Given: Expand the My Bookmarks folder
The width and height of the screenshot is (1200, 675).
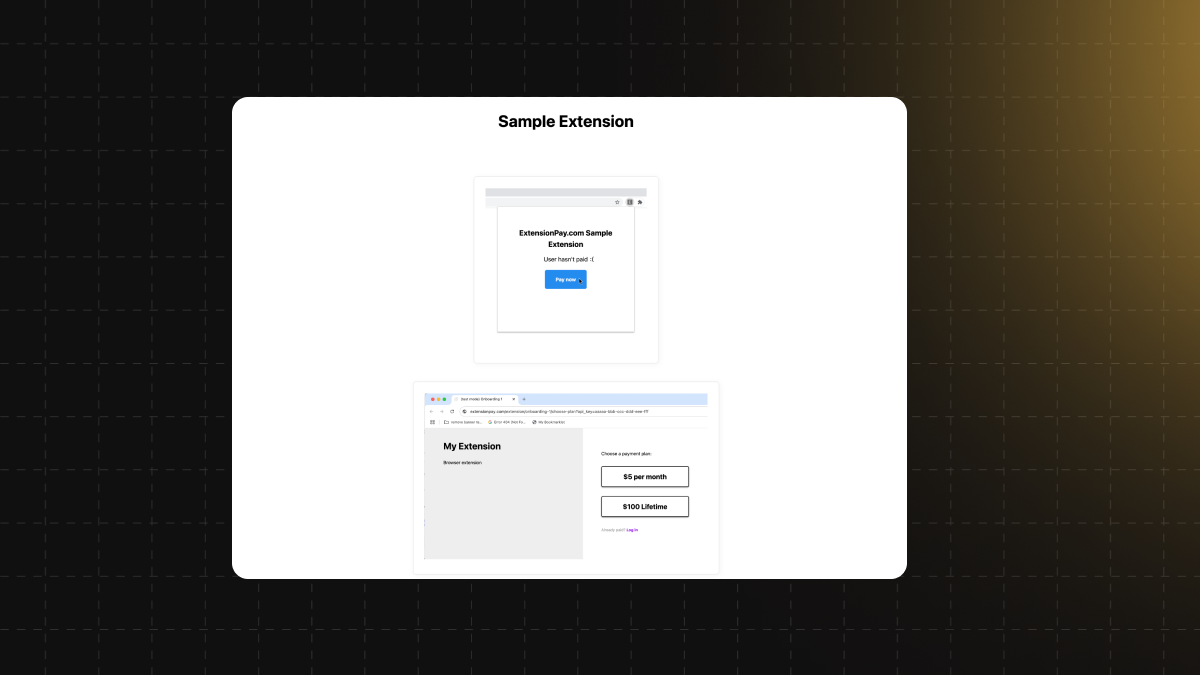Looking at the screenshot, I should [x=545, y=421].
